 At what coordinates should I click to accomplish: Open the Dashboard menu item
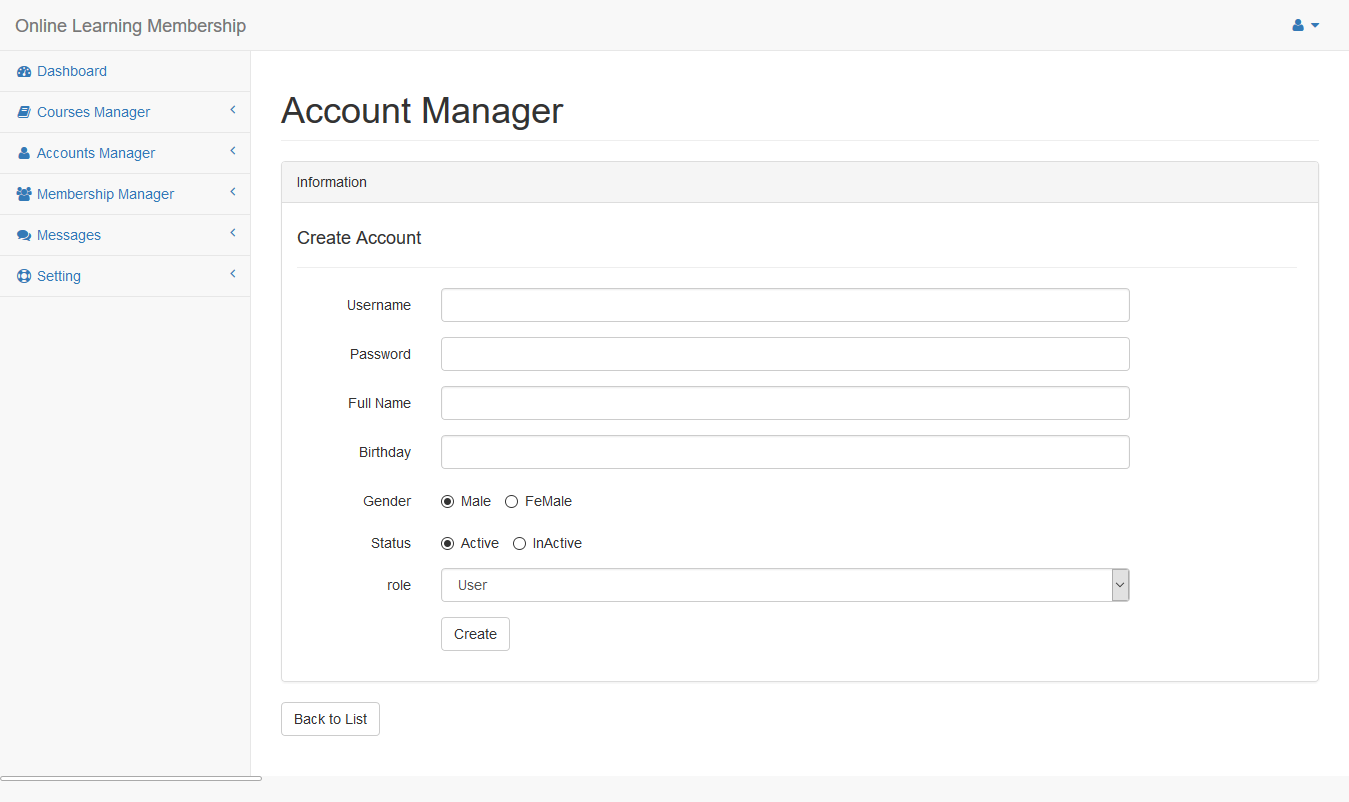72,72
